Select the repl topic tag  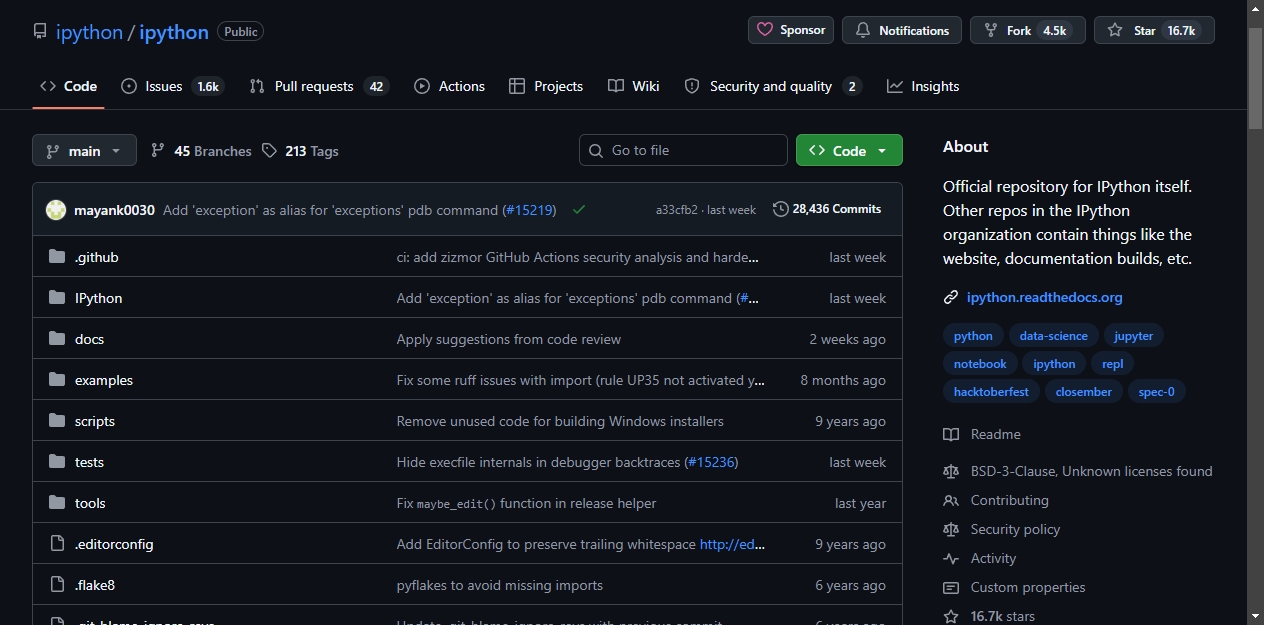point(1113,364)
